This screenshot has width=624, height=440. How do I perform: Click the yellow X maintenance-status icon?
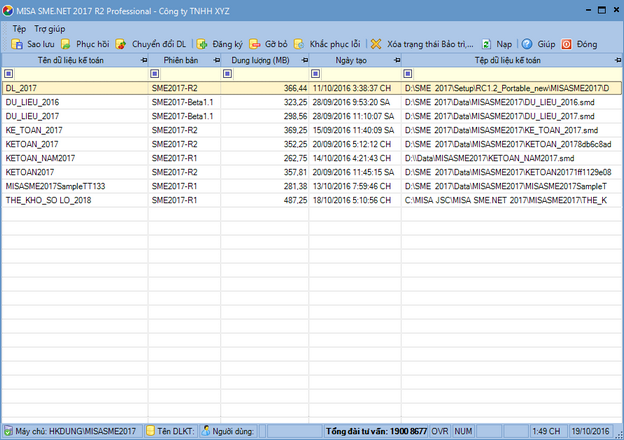376,44
